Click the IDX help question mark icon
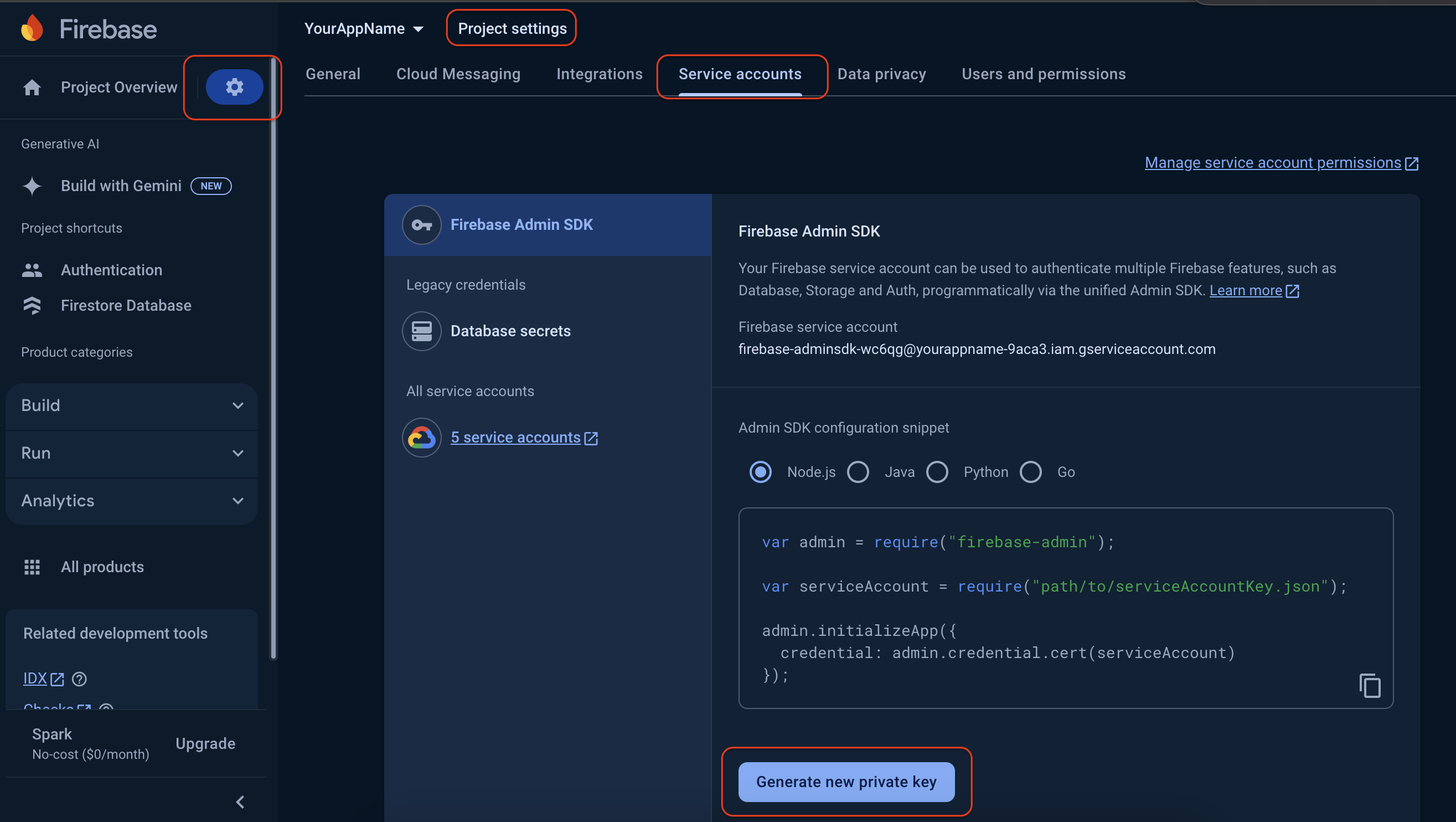The image size is (1456, 822). pyautogui.click(x=79, y=679)
